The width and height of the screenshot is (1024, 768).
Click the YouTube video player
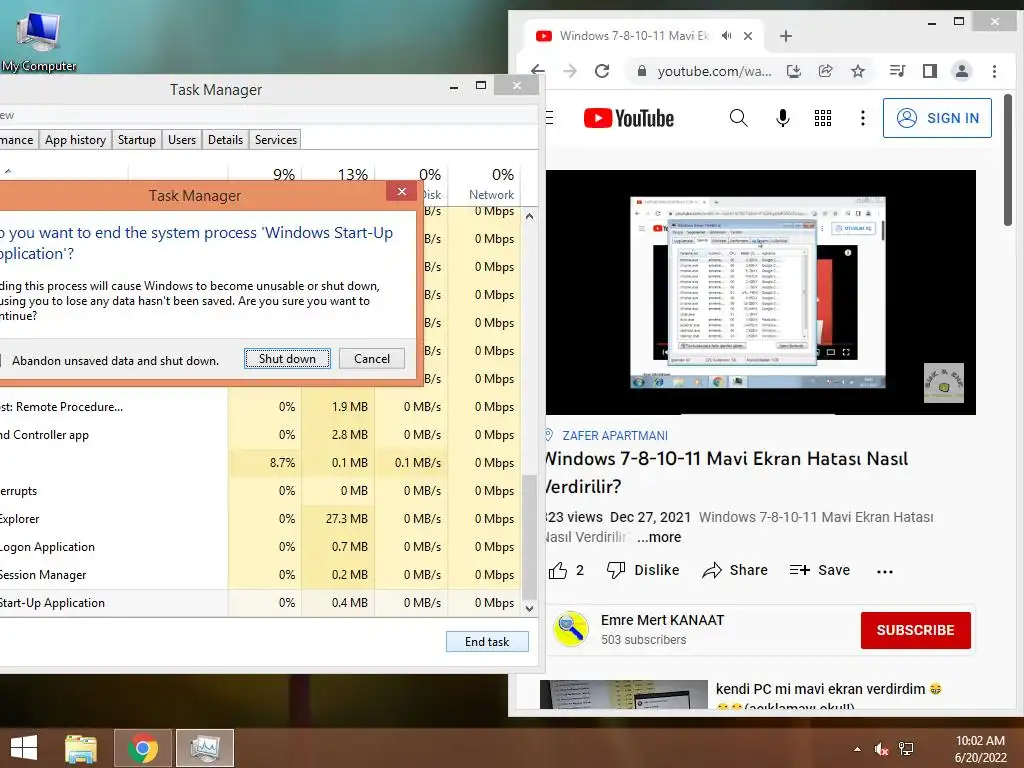pos(761,292)
